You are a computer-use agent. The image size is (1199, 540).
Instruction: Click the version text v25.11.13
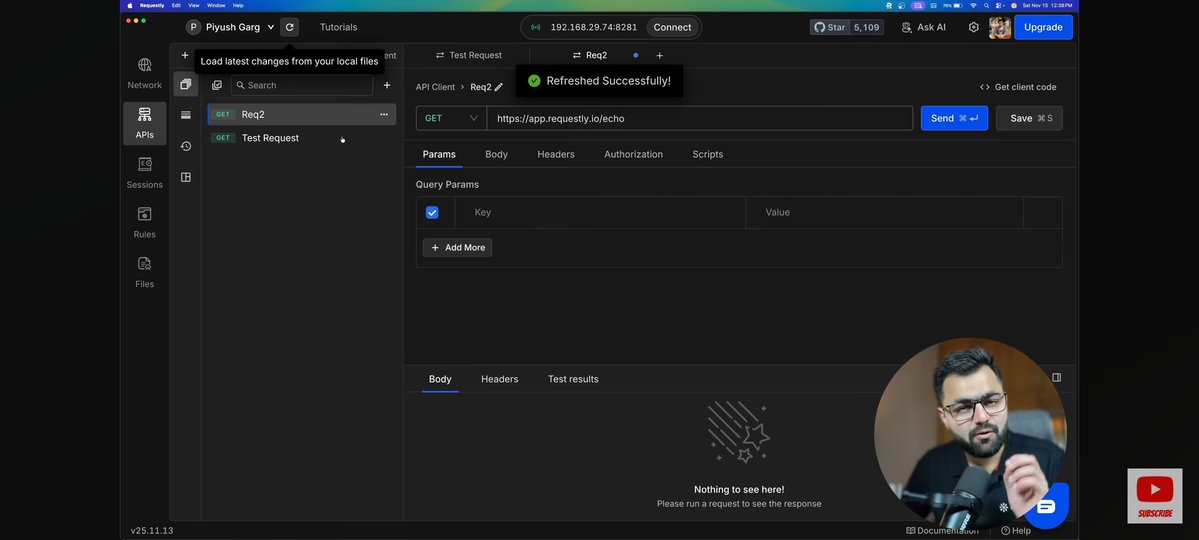(x=151, y=530)
